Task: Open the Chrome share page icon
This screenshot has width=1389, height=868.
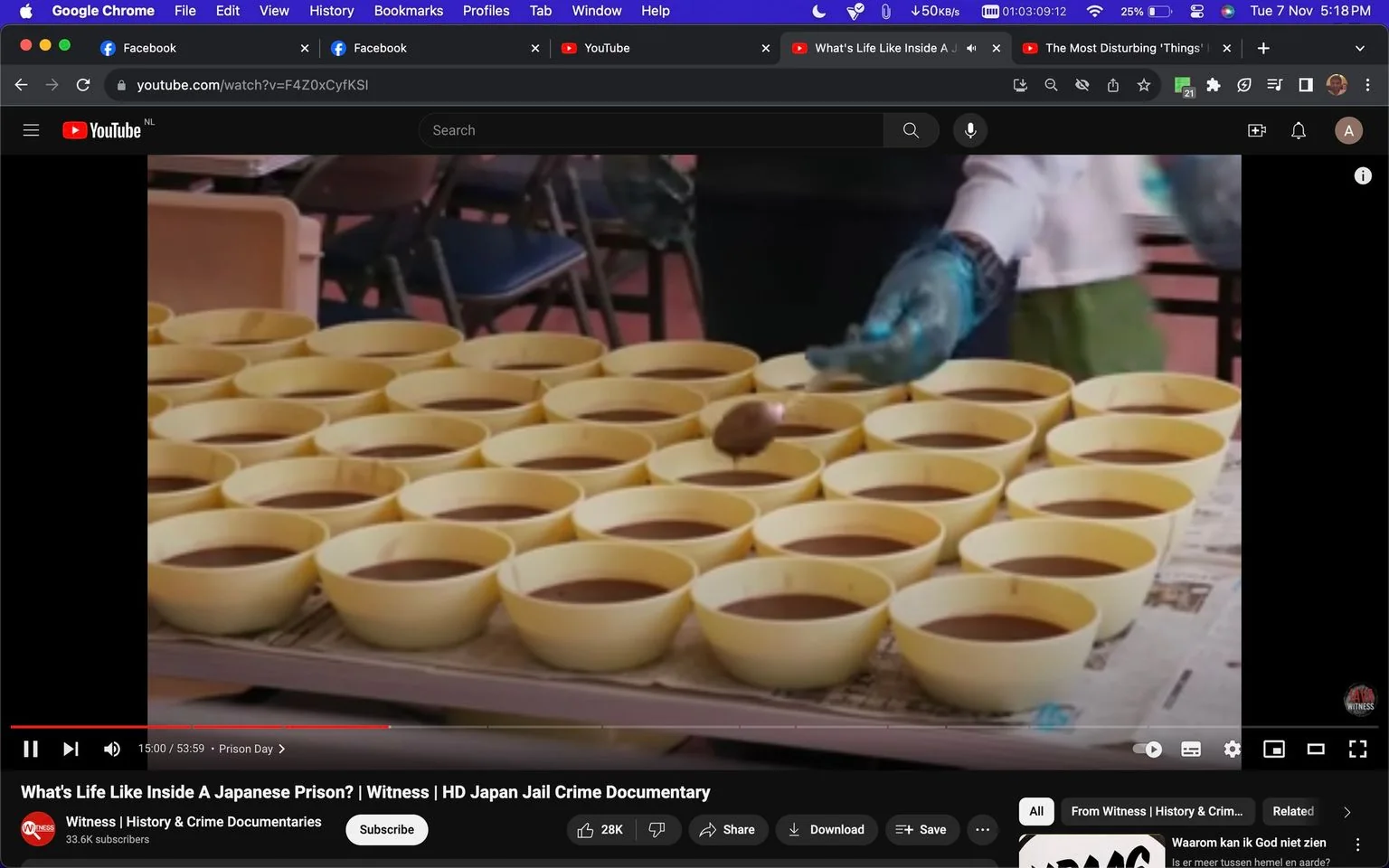Action: point(1113,85)
